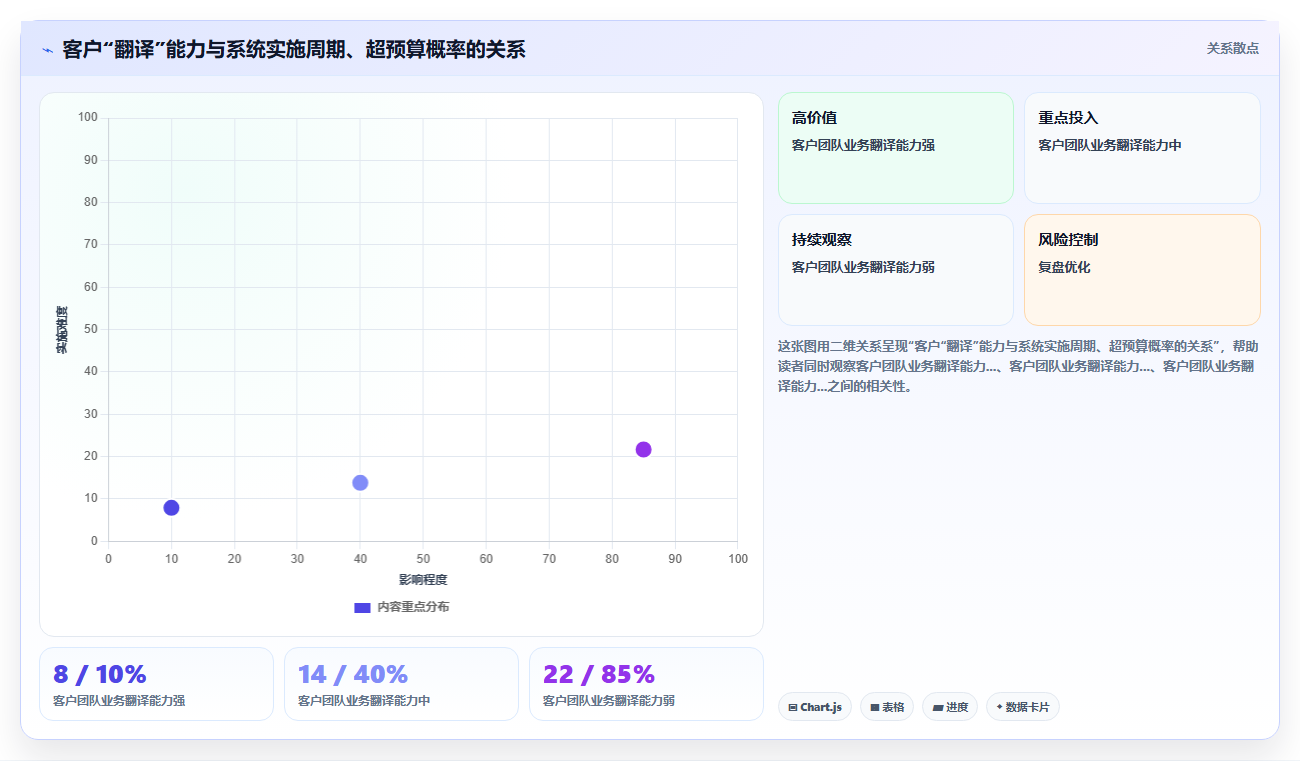Click the 实施难度 y-axis title
The height and width of the screenshot is (761, 1300).
point(62,329)
